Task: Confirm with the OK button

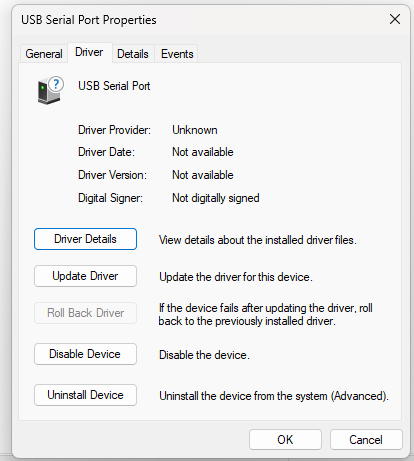Action: [x=285, y=440]
